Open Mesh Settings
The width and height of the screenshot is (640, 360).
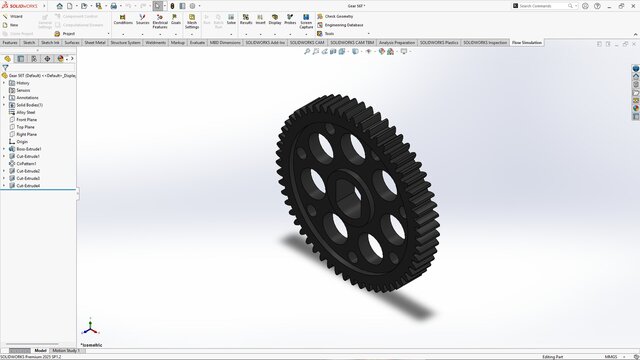(191, 21)
